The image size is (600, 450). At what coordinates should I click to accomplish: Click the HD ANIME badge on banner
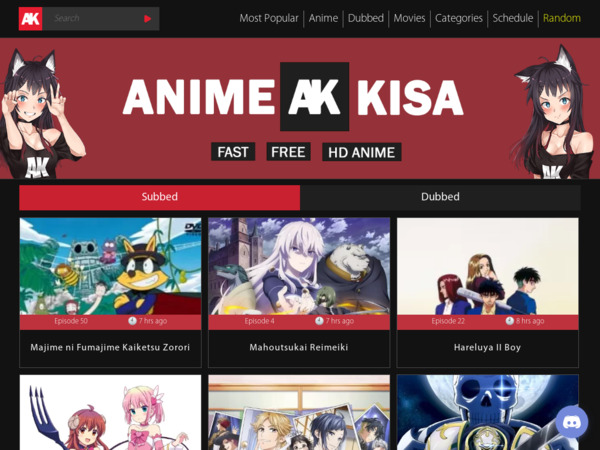(x=362, y=152)
